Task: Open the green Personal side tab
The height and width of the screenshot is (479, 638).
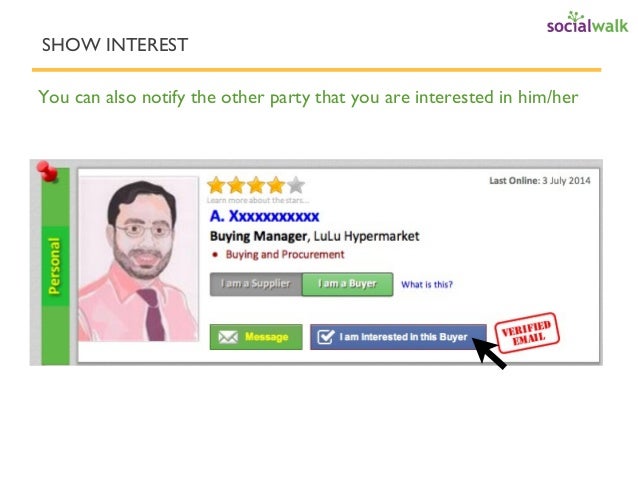Action: (x=55, y=266)
